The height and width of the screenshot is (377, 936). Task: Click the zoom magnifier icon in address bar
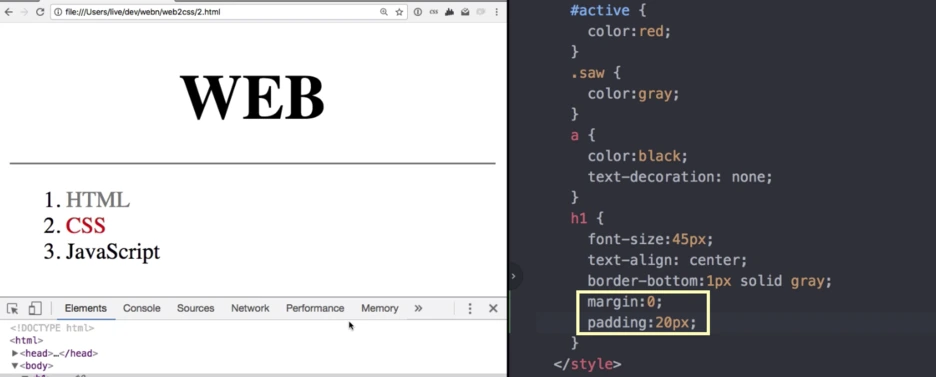(x=384, y=12)
